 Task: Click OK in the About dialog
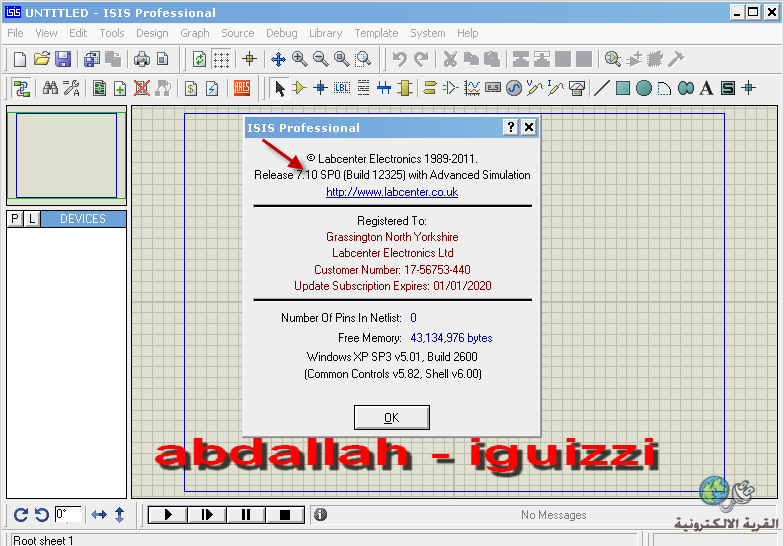click(392, 418)
